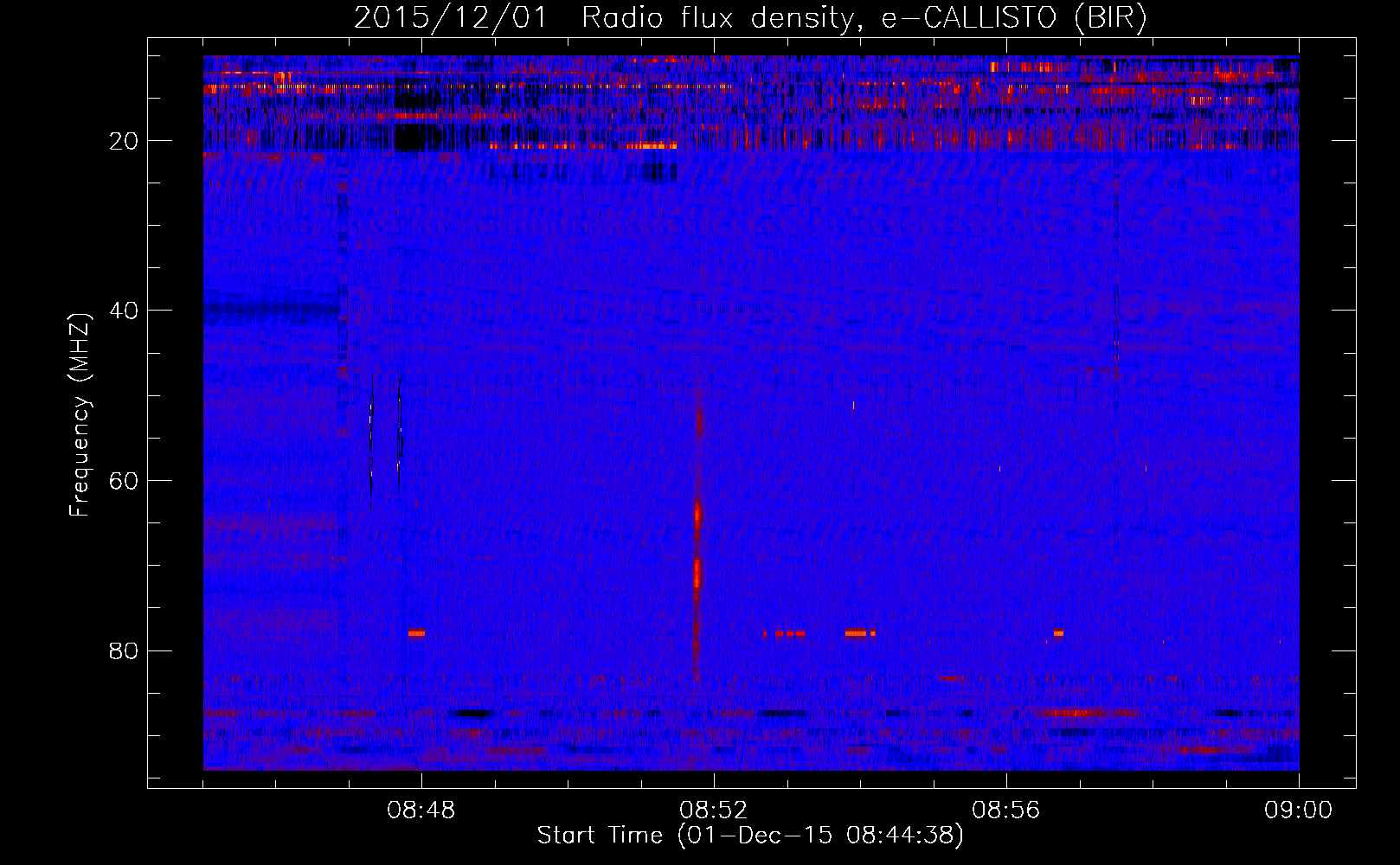Click the '08:52' time tick label
The width and height of the screenshot is (1400, 865).
click(714, 811)
